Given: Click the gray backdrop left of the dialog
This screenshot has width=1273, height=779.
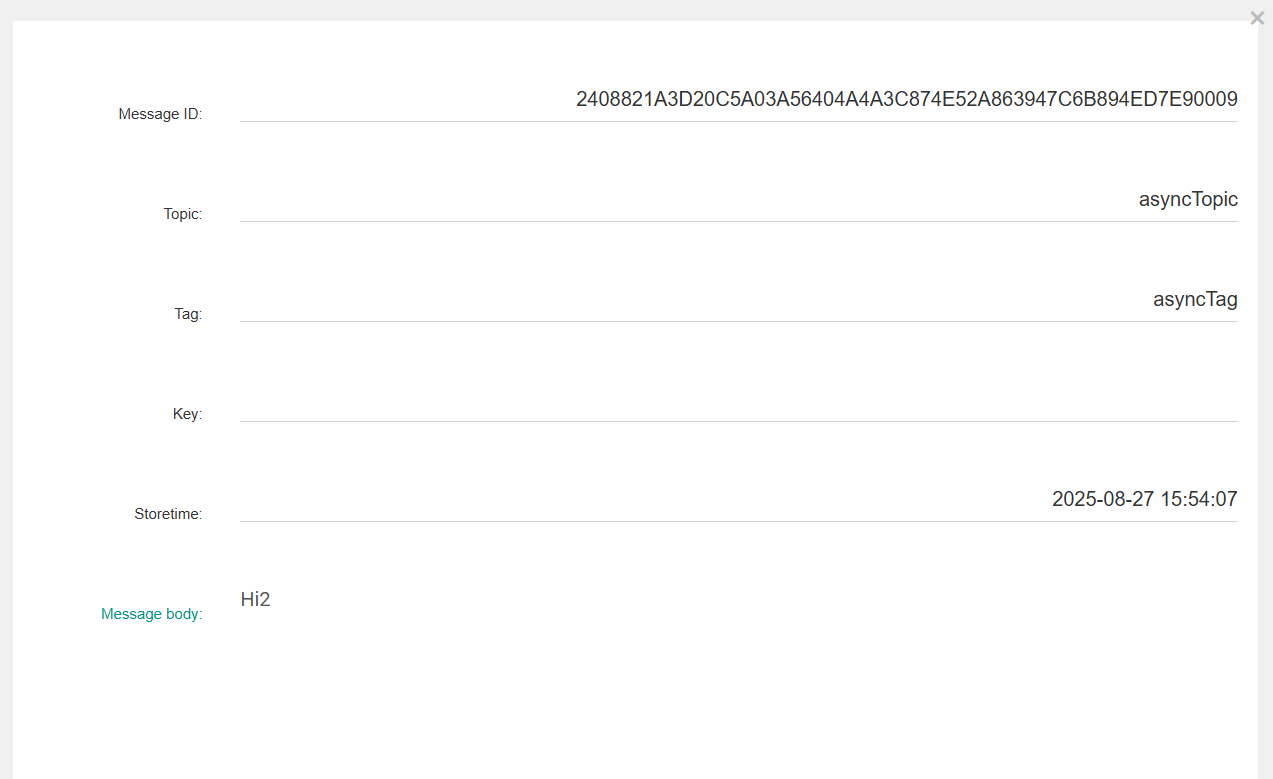Looking at the screenshot, I should 6,400.
